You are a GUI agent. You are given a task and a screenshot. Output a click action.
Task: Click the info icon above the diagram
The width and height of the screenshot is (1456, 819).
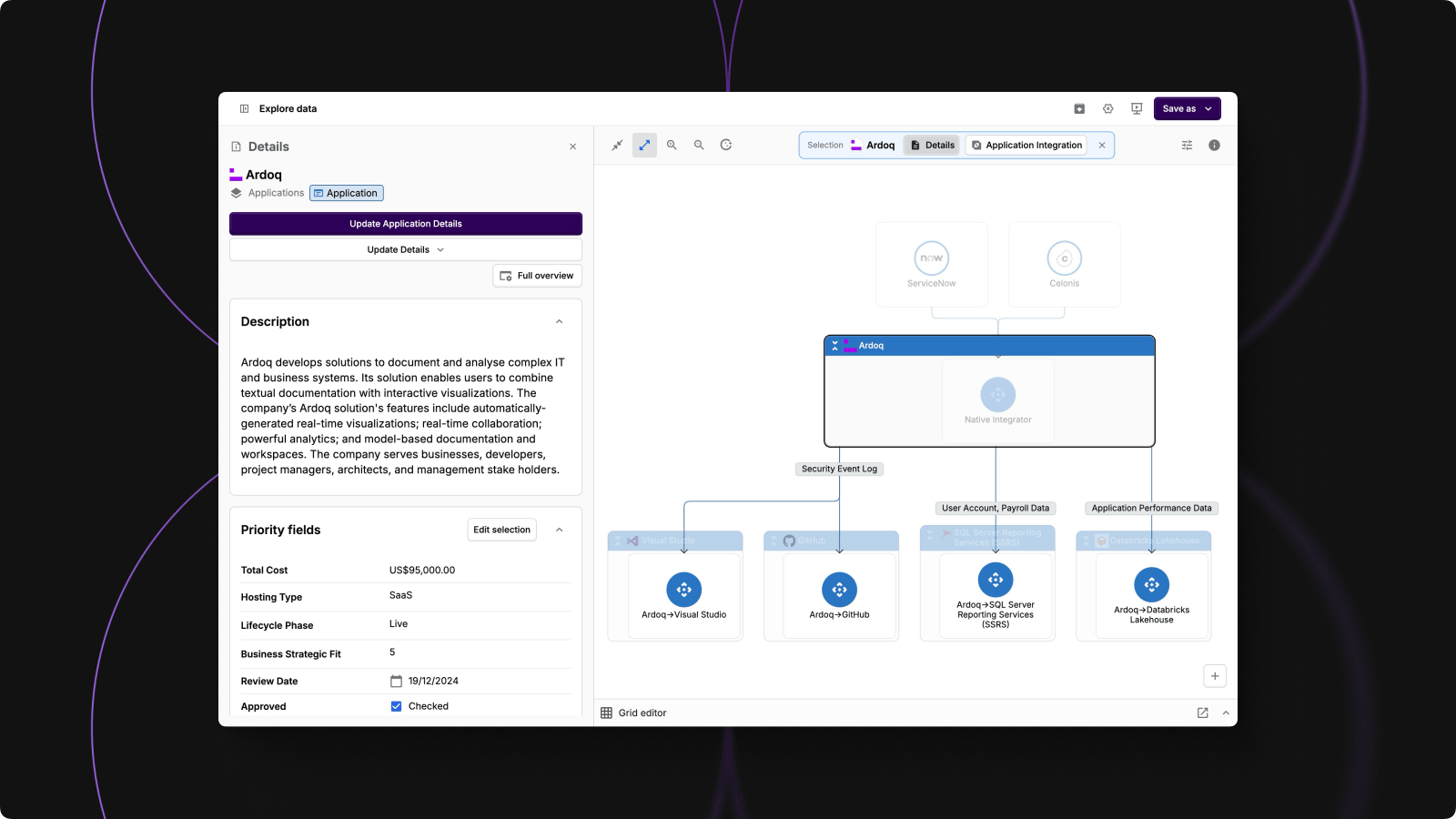click(x=1214, y=146)
